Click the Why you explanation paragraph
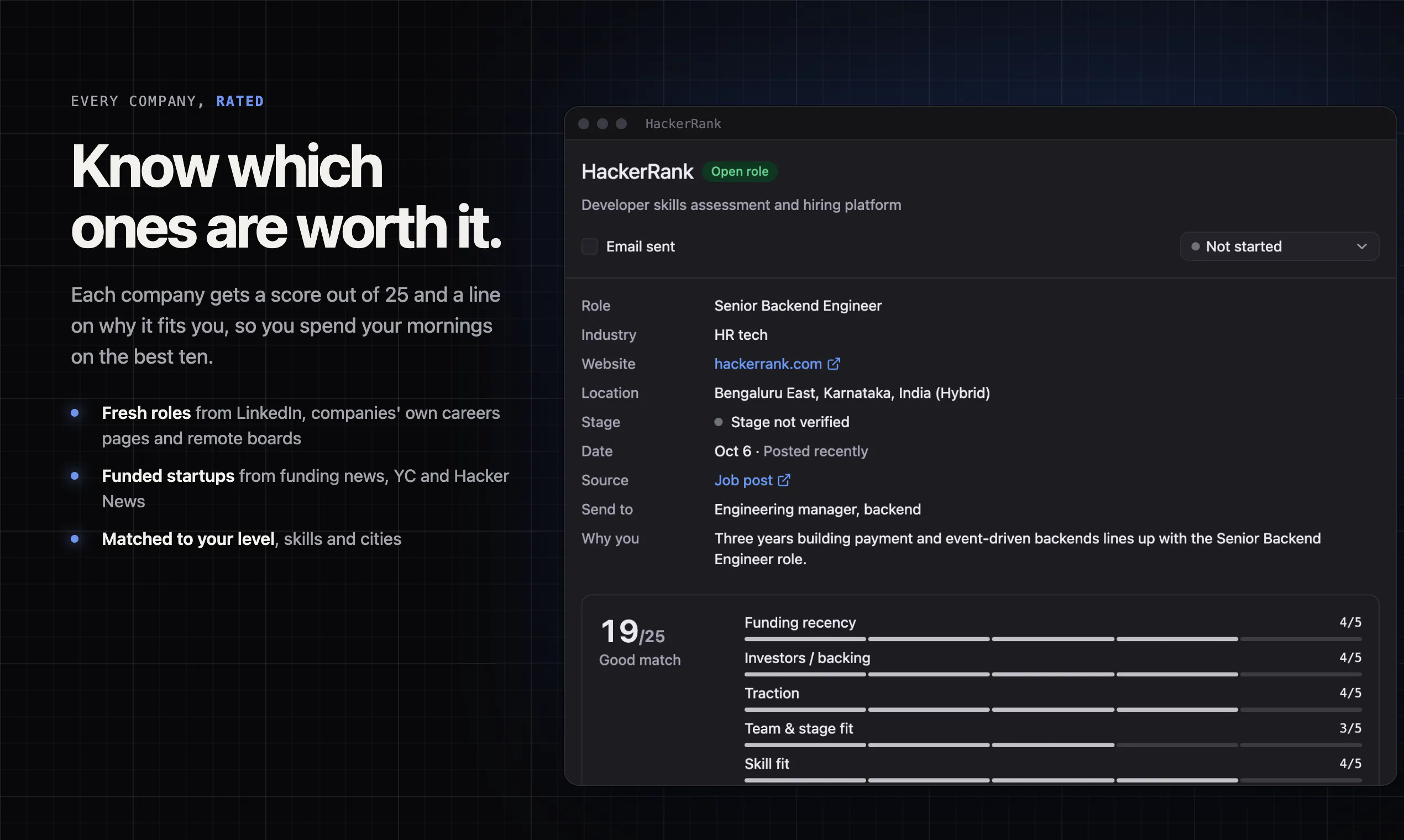The height and width of the screenshot is (840, 1404). [1017, 549]
